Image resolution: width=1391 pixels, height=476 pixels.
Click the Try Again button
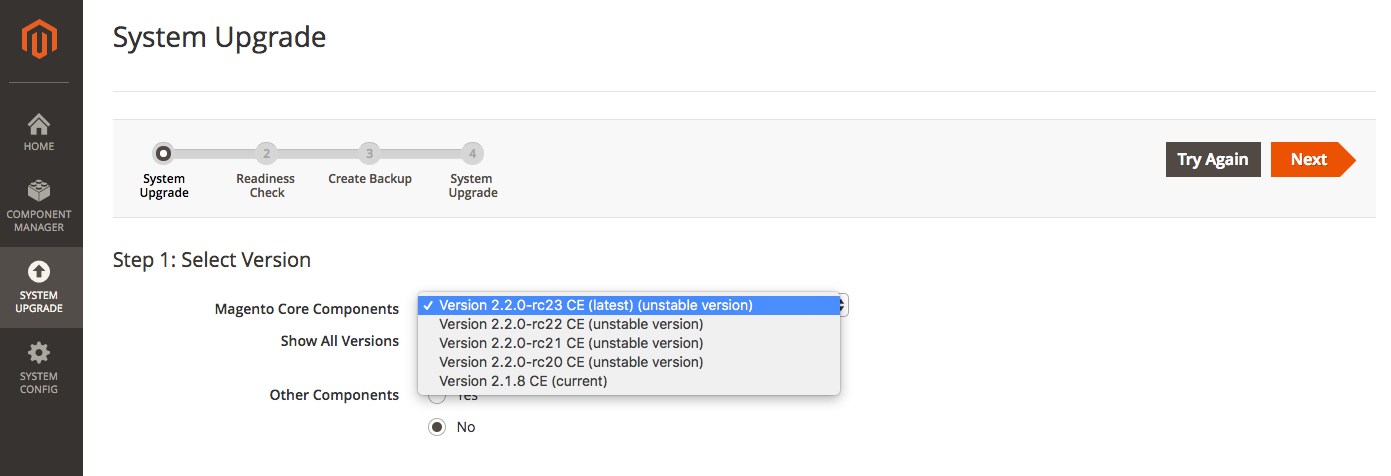click(1213, 159)
